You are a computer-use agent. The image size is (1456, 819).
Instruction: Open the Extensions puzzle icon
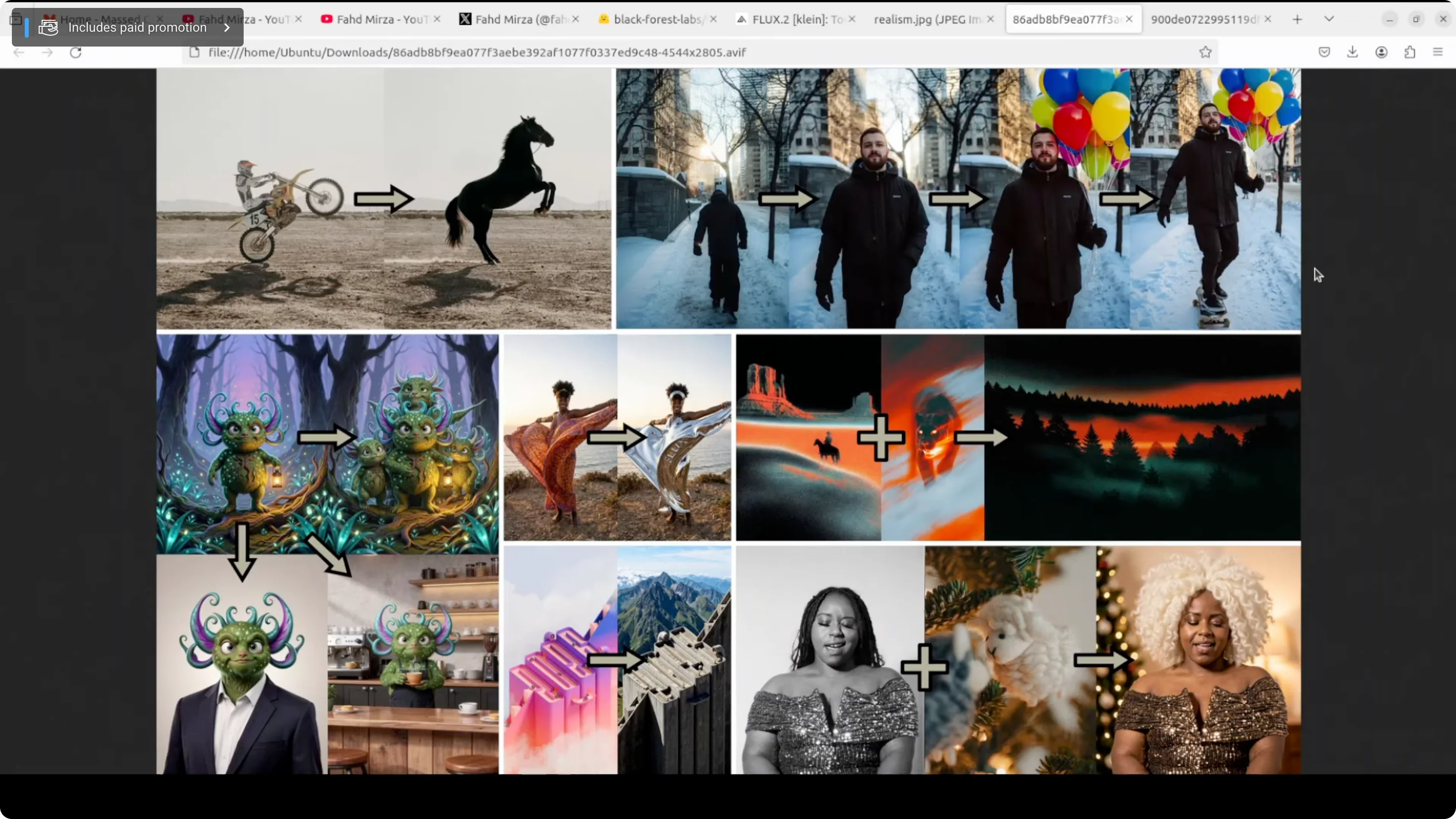(1409, 52)
